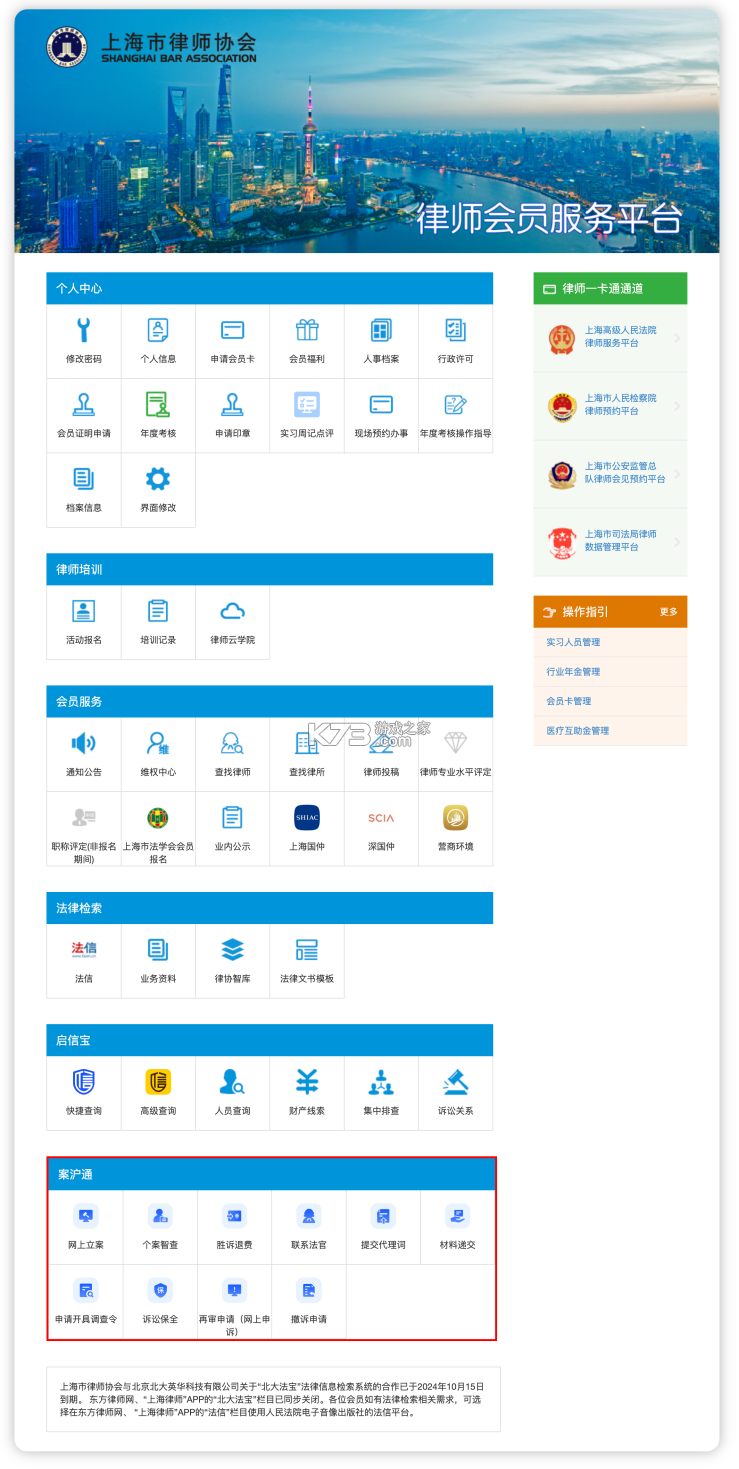This screenshot has width=739, height=1469.
Task: Open 律师专业水平评定 diamond icon
Action: [x=455, y=743]
